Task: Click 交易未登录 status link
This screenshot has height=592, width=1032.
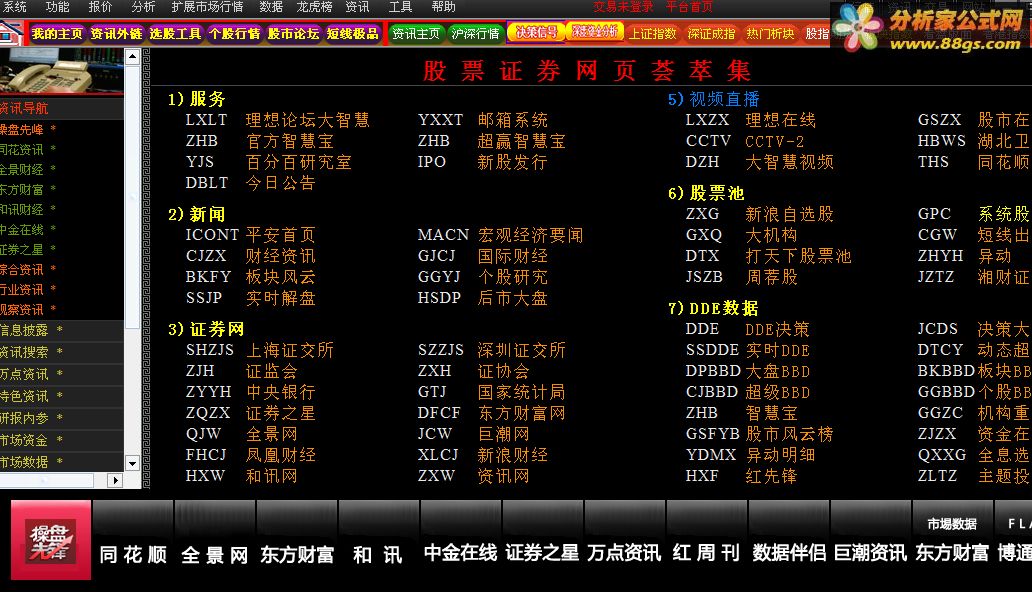Action: [x=623, y=7]
